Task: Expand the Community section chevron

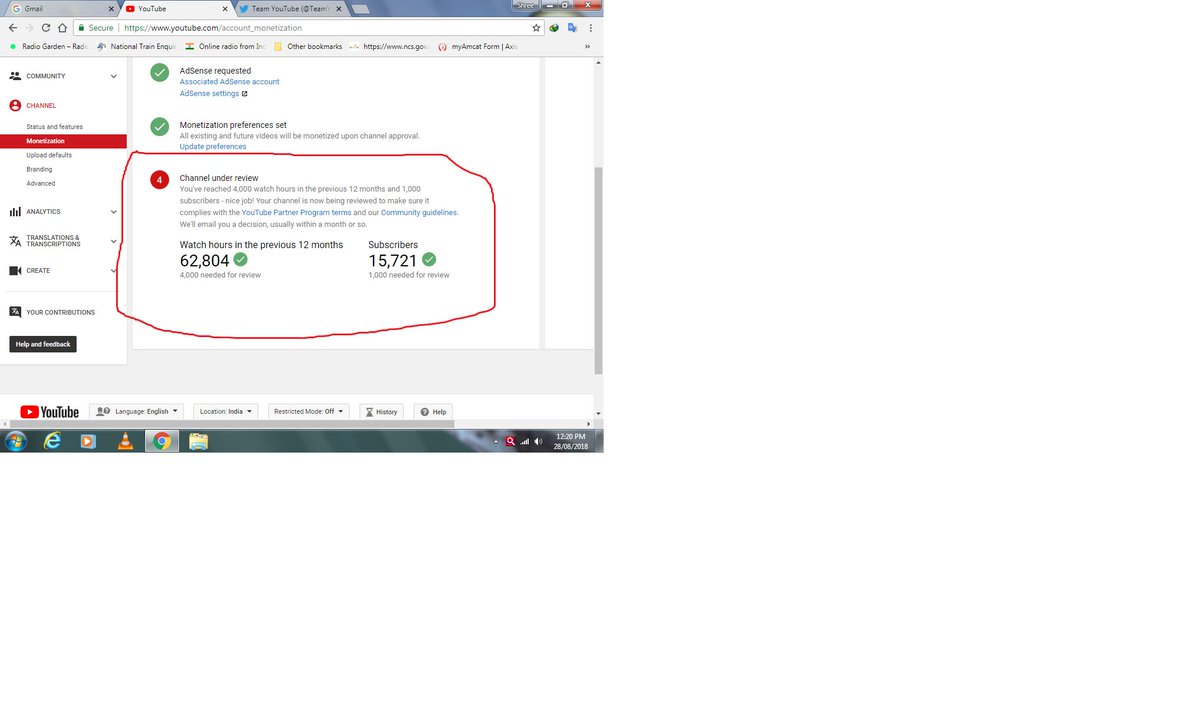Action: pos(114,76)
